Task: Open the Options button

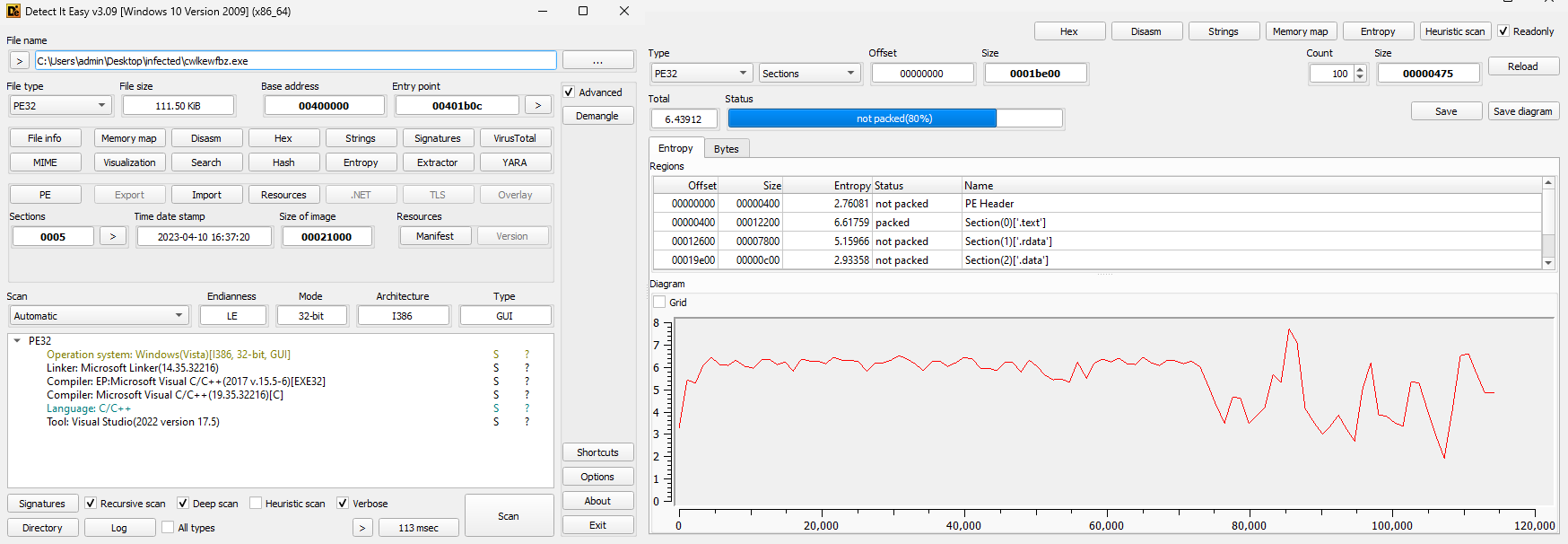Action: point(597,477)
